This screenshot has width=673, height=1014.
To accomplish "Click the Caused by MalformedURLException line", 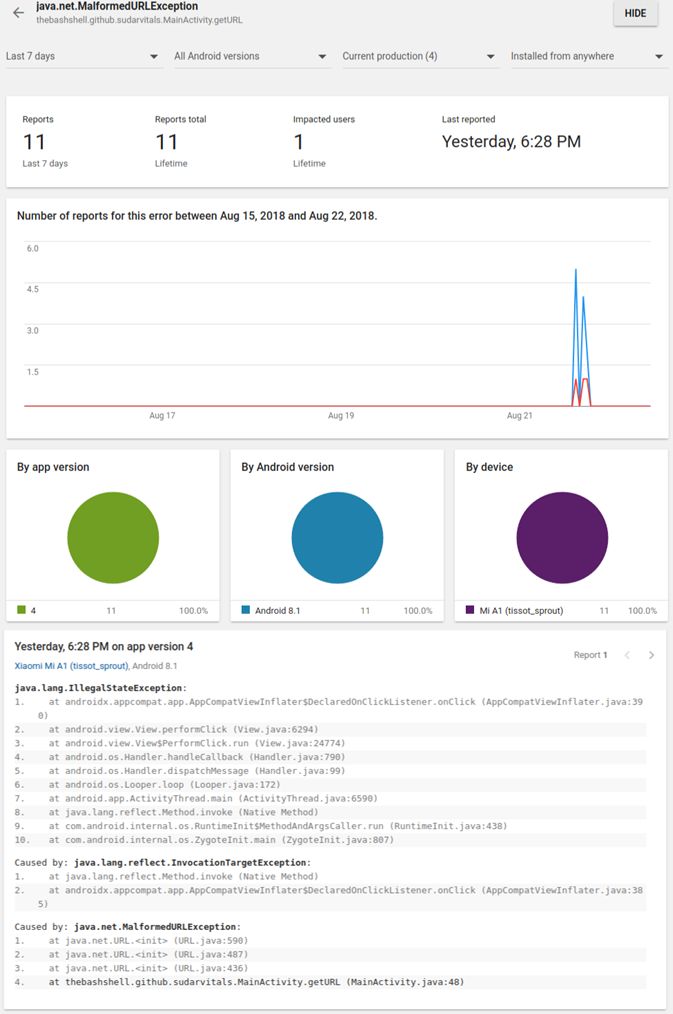I will [x=127, y=926].
